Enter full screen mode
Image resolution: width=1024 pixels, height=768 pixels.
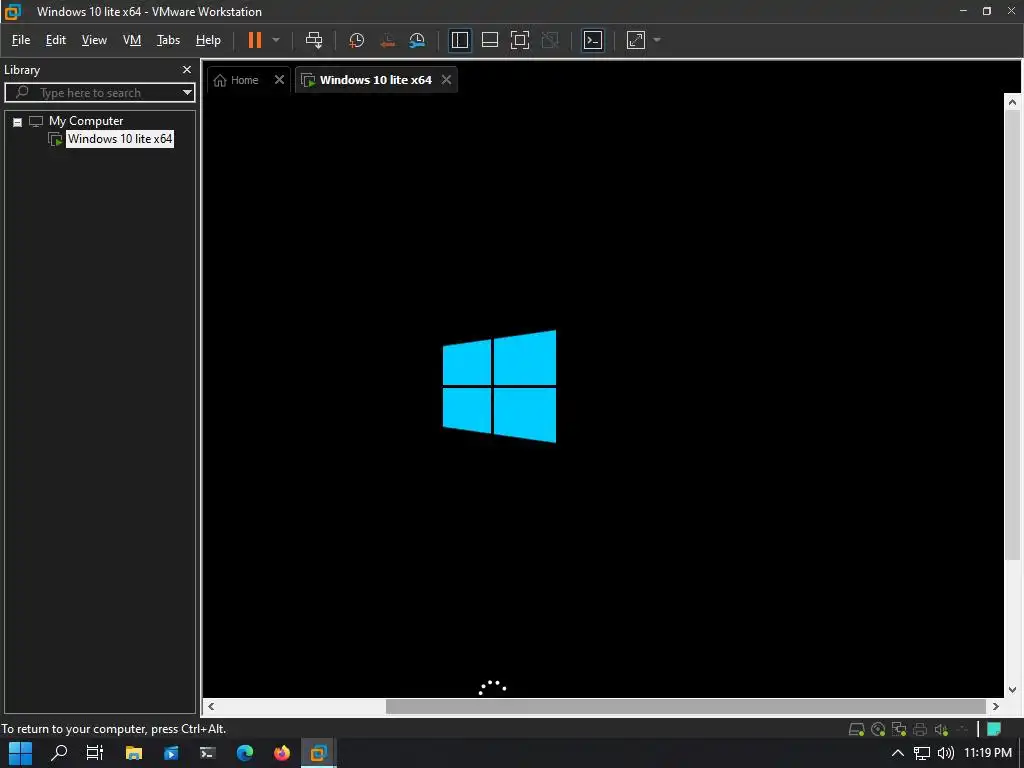coord(520,40)
